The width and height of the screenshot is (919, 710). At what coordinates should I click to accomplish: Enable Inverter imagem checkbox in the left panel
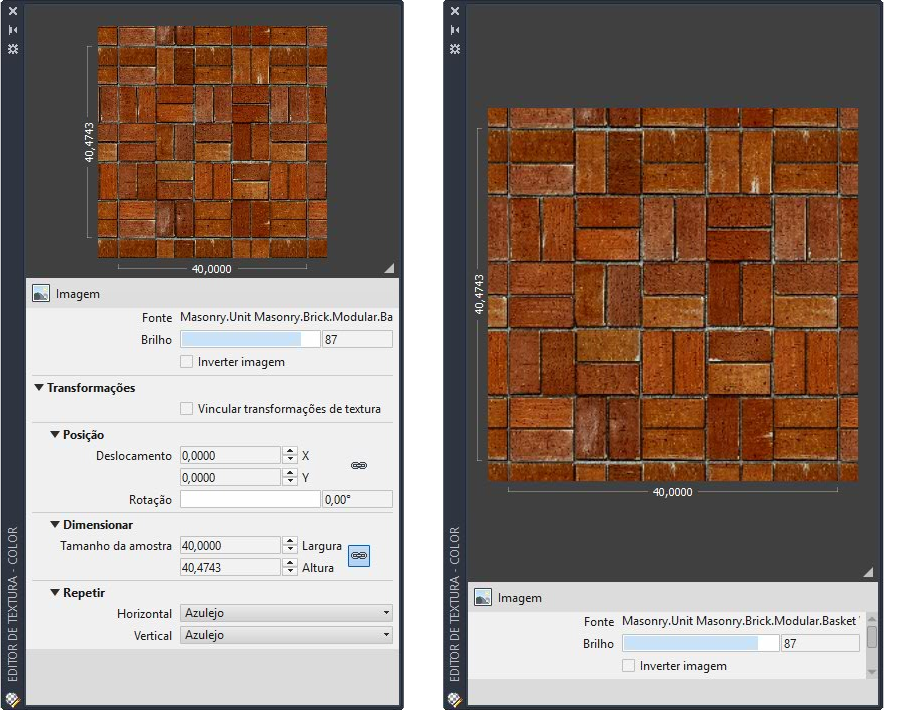[x=186, y=362]
